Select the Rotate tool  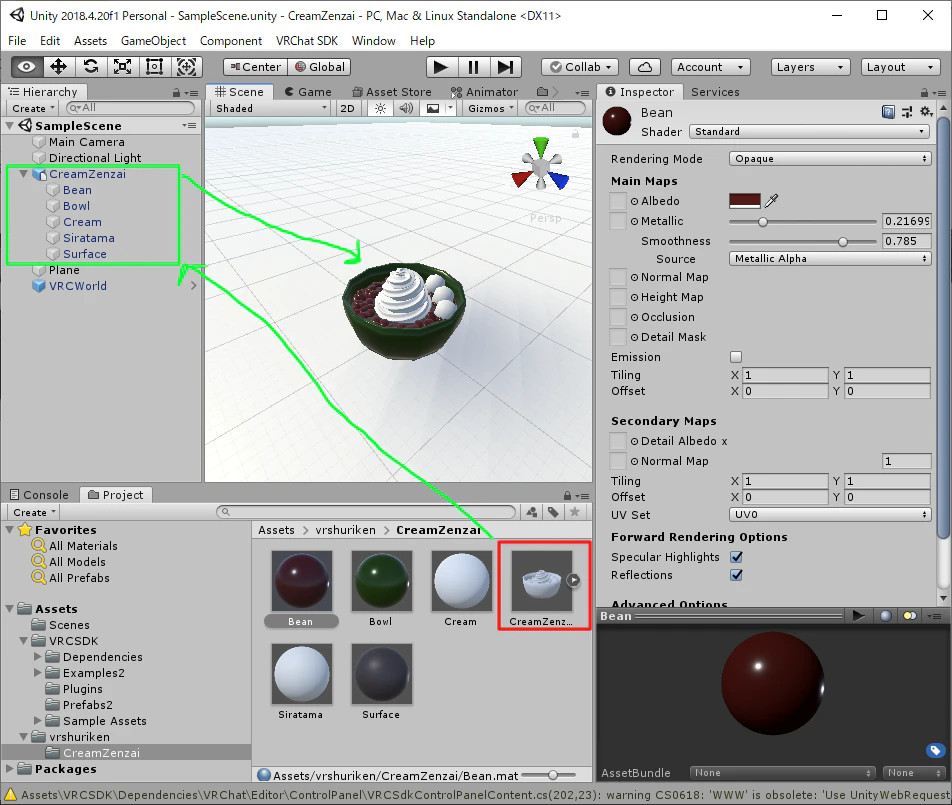pos(90,67)
